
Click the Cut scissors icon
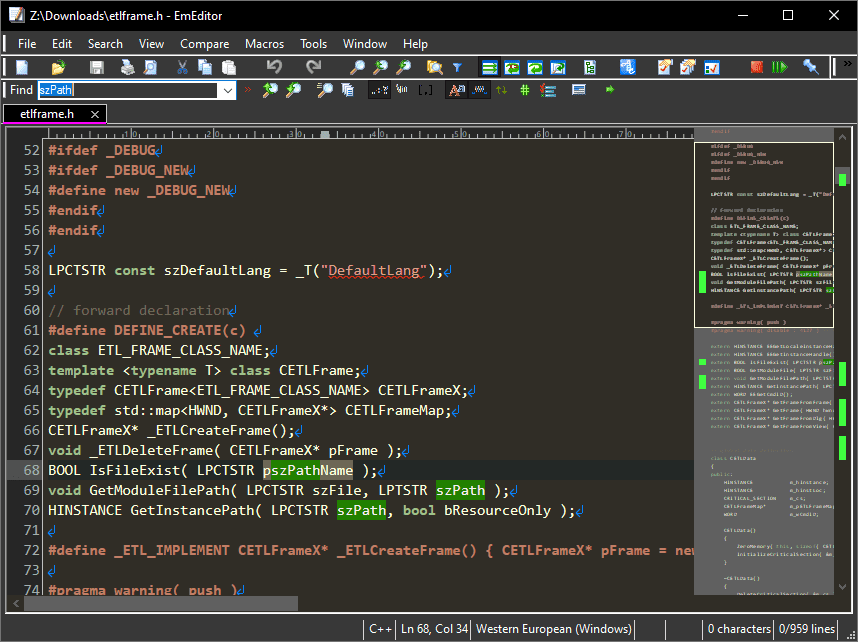point(182,67)
